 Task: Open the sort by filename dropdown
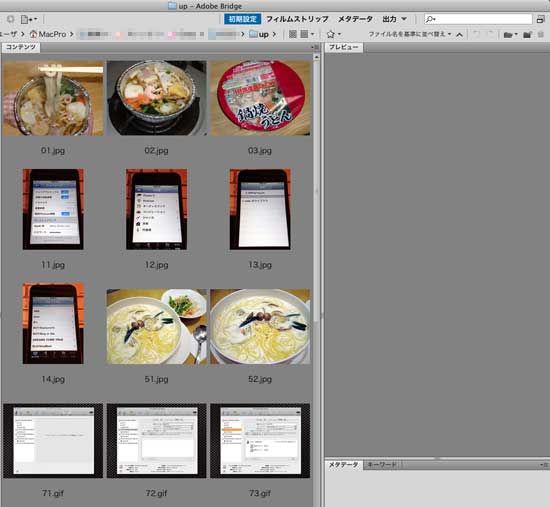(x=410, y=34)
